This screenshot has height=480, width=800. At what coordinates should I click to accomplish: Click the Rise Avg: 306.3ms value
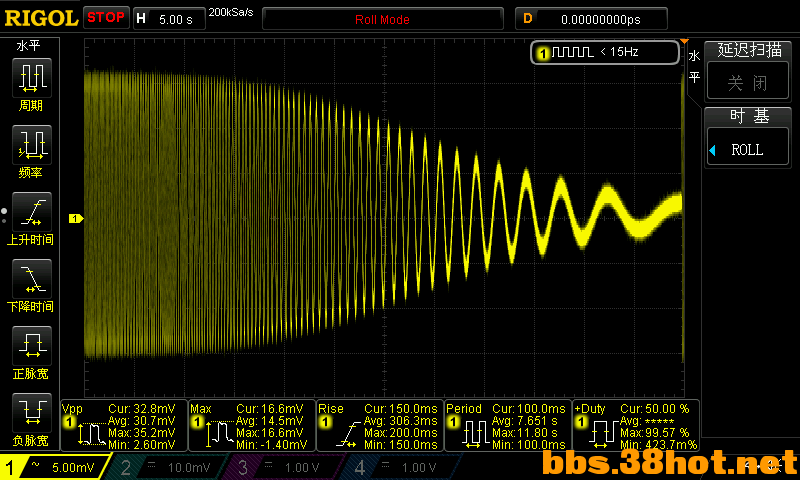tap(401, 421)
